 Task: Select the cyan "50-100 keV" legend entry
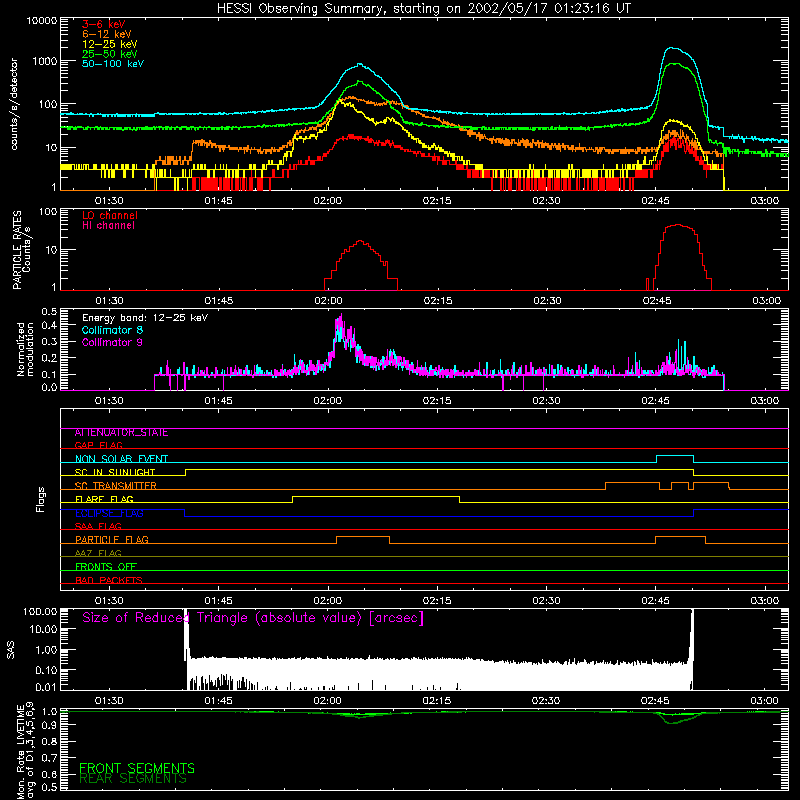[113, 64]
